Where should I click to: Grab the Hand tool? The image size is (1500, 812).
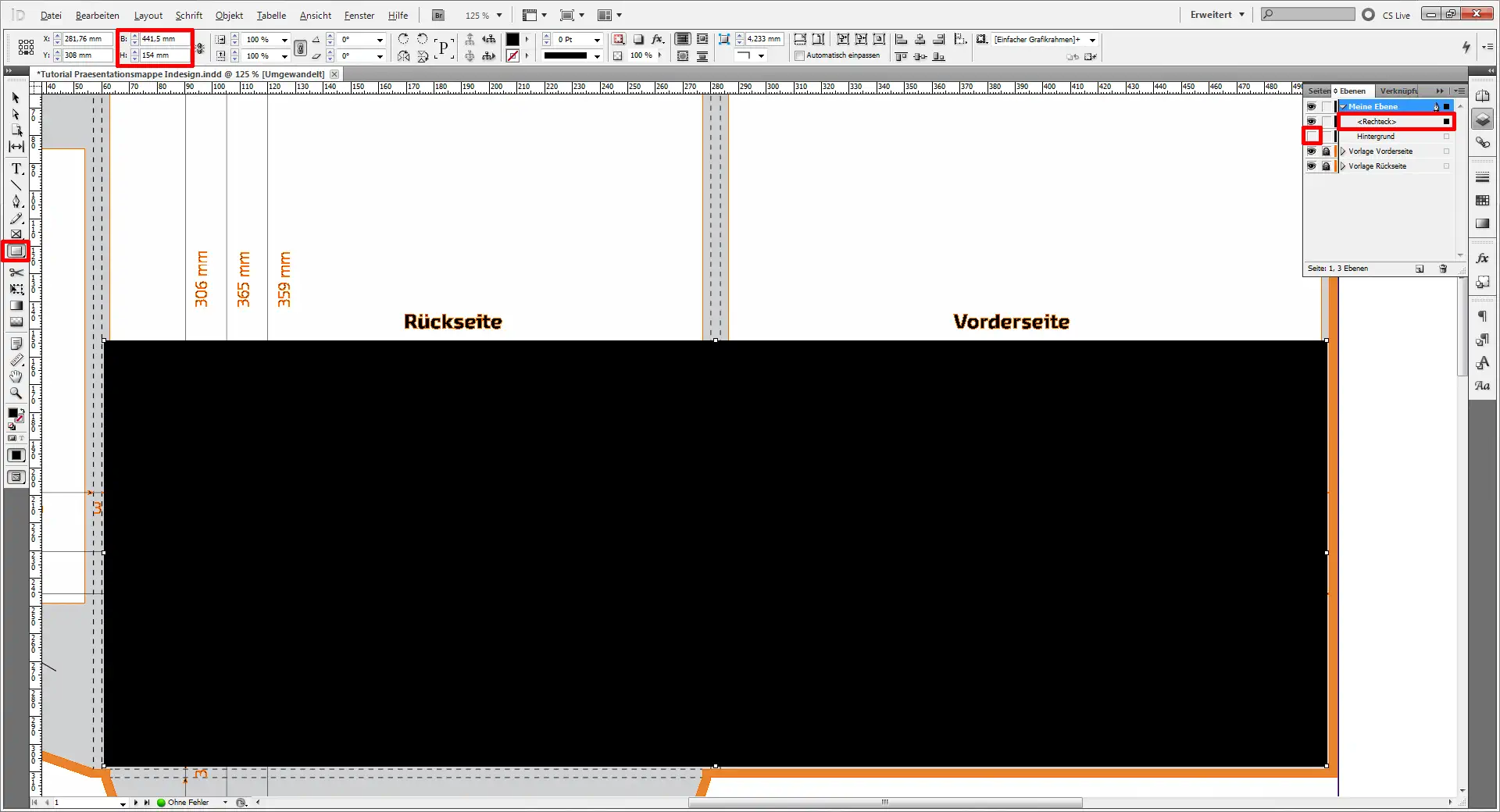16,377
